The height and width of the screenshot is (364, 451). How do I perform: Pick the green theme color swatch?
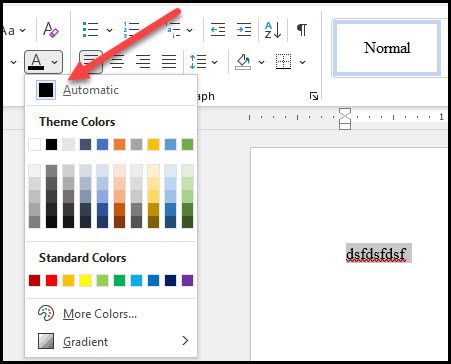pyautogui.click(x=187, y=145)
